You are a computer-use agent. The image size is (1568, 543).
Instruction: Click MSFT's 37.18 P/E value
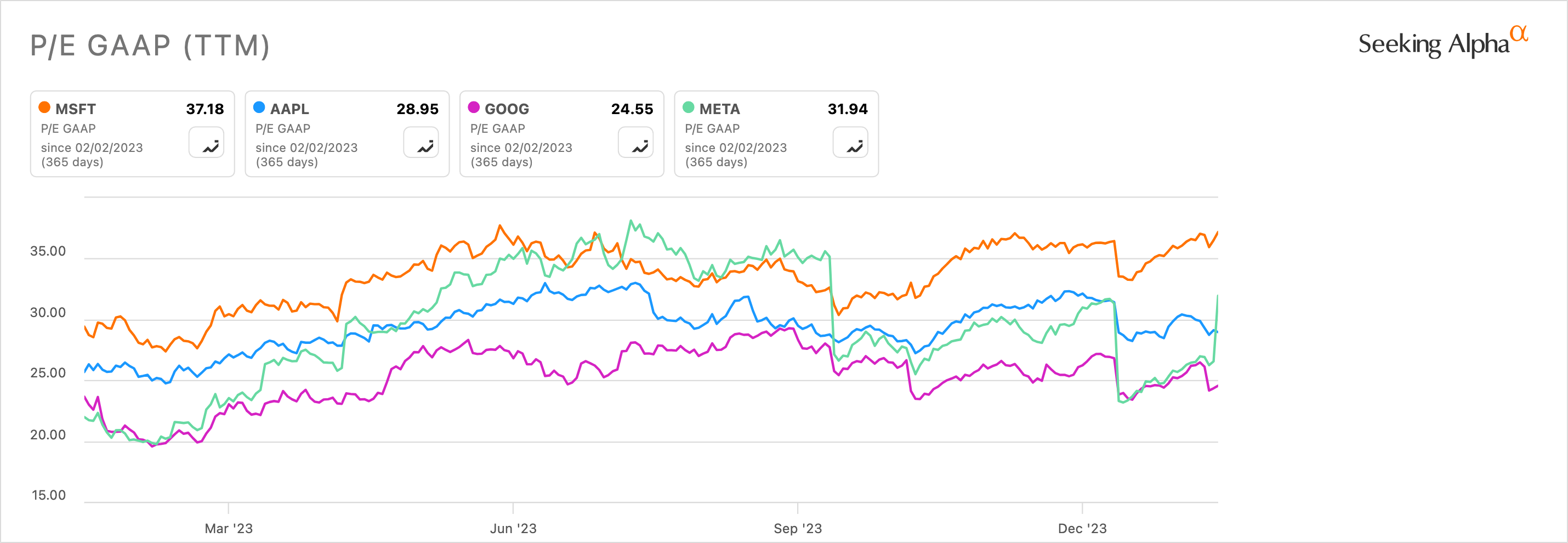click(x=204, y=109)
